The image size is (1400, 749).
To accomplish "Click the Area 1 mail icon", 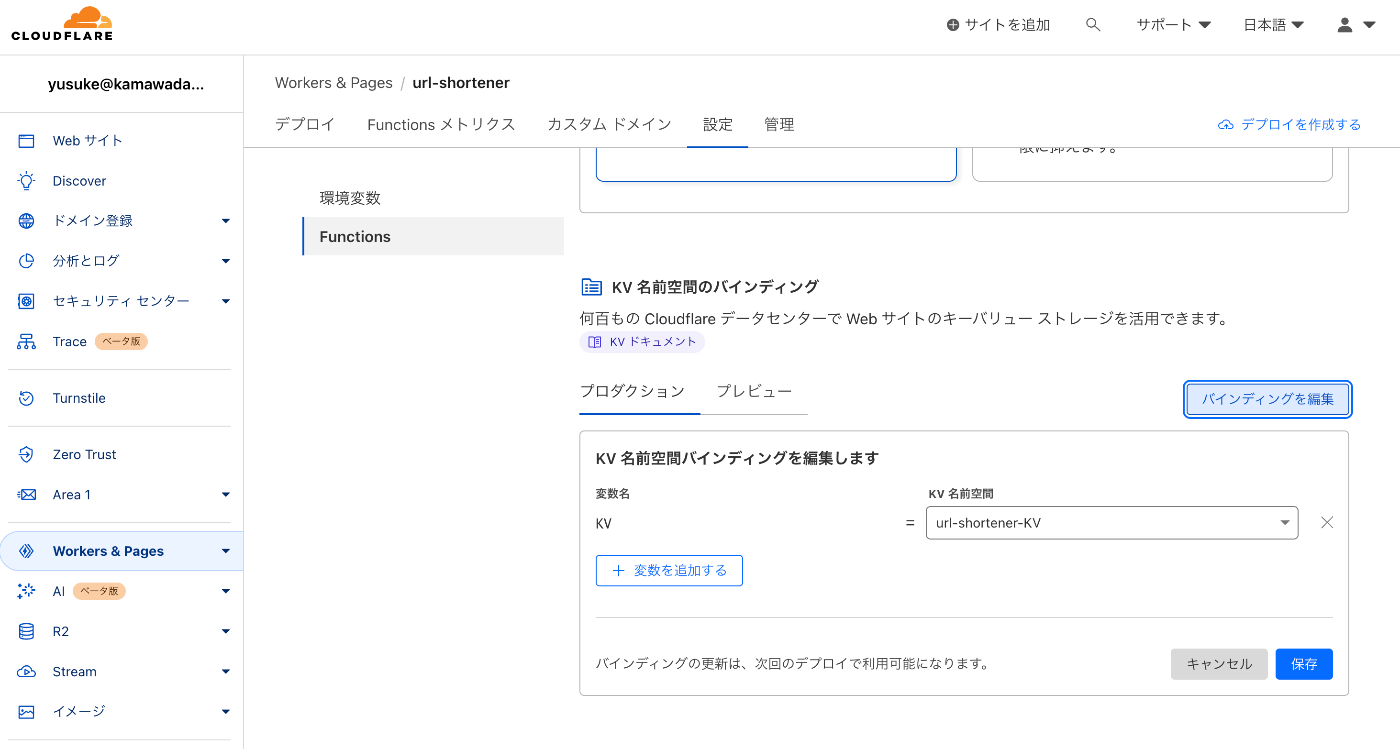I will tap(27, 495).
